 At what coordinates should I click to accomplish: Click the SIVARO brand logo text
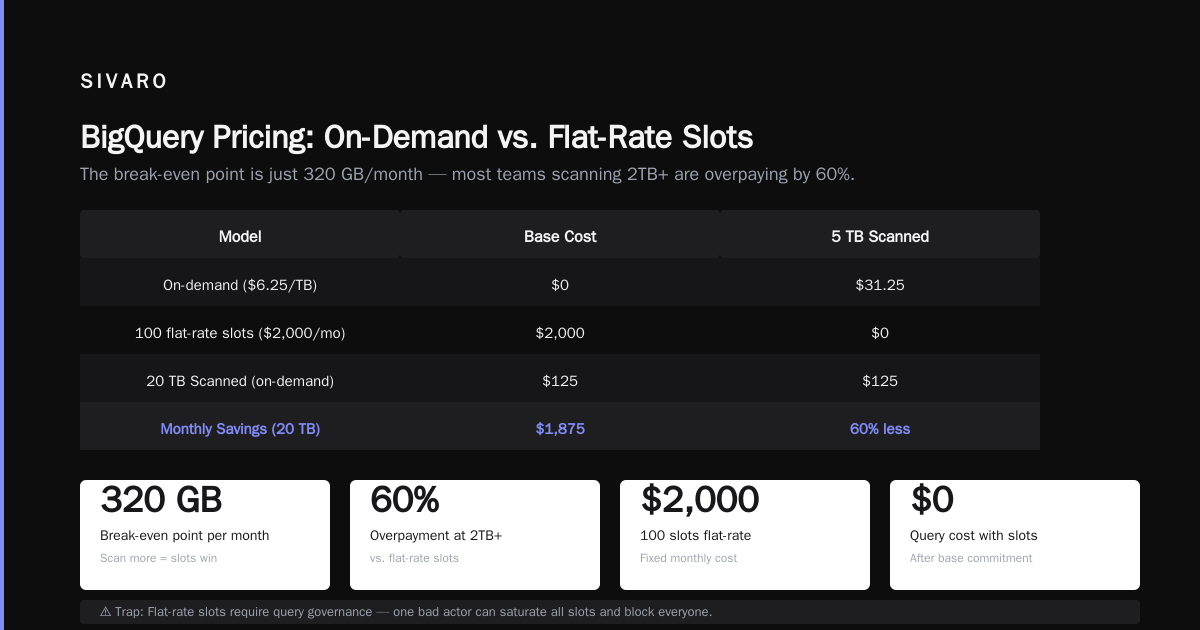coord(124,82)
